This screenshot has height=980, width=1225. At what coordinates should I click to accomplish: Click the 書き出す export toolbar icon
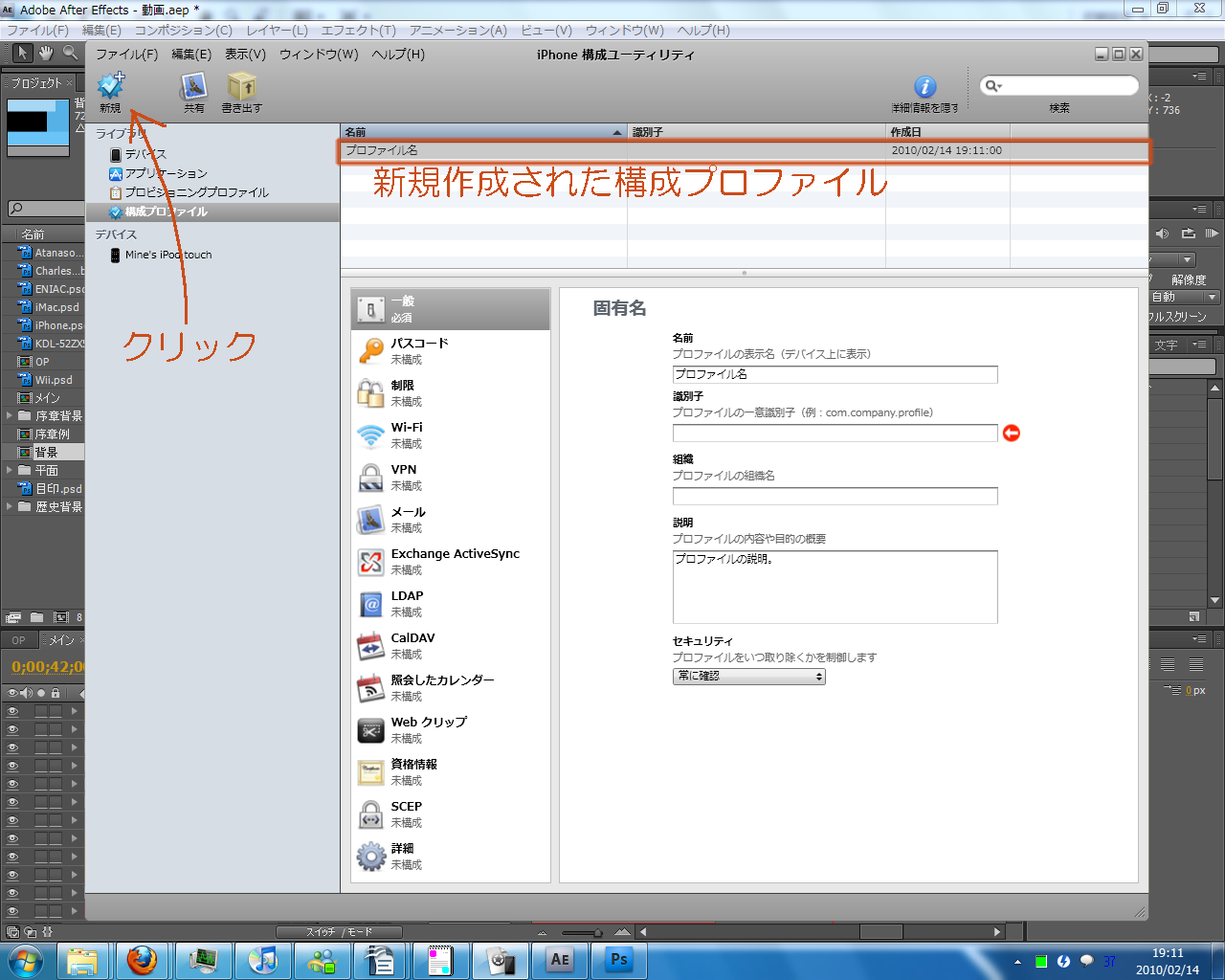(x=242, y=86)
